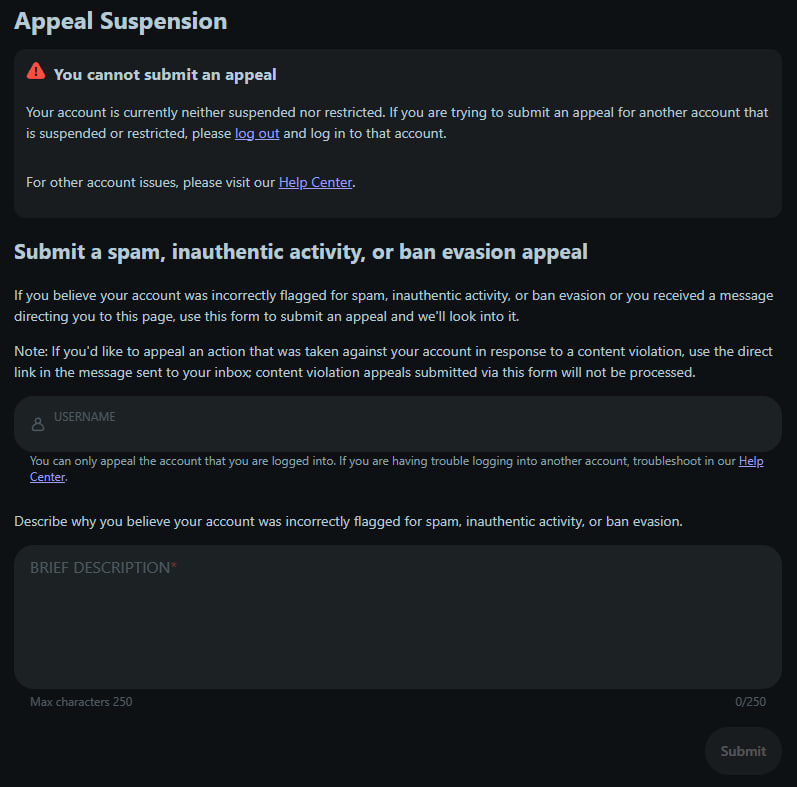
Task: Click the "Note:" content violation paragraph
Action: click(x=392, y=362)
